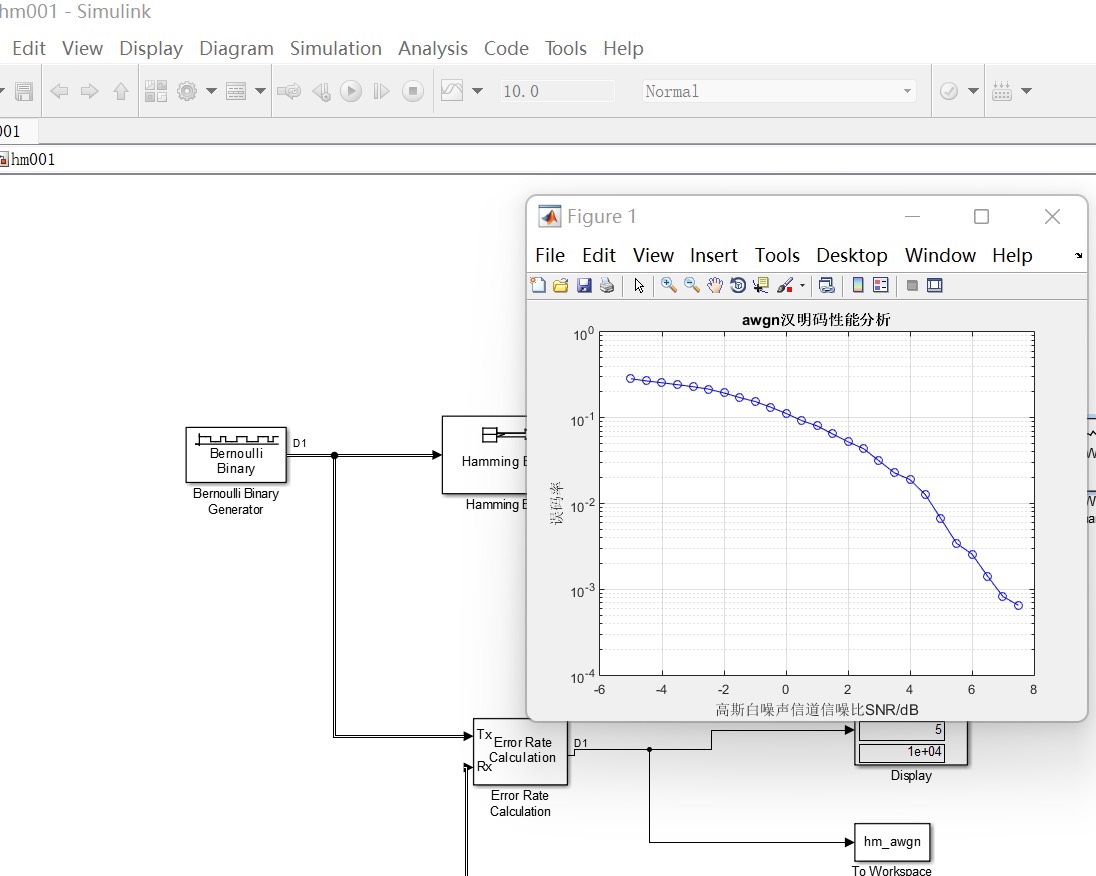Click Print Figure icon in Figure 1

click(607, 285)
